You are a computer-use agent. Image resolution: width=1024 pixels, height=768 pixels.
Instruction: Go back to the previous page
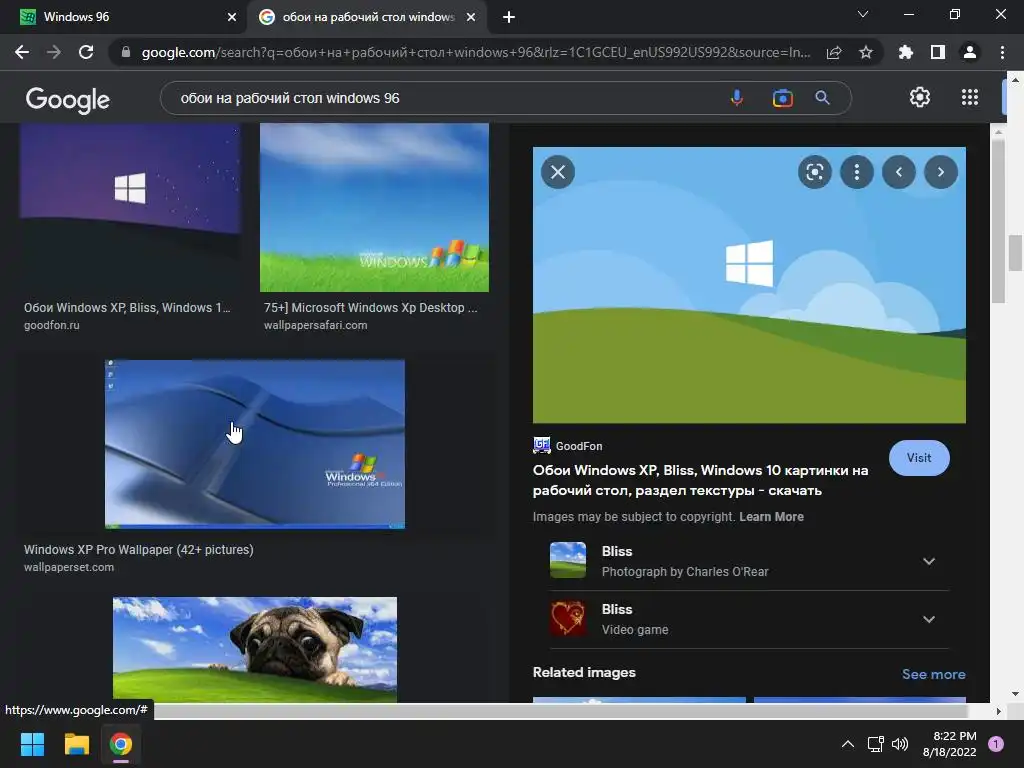22,52
